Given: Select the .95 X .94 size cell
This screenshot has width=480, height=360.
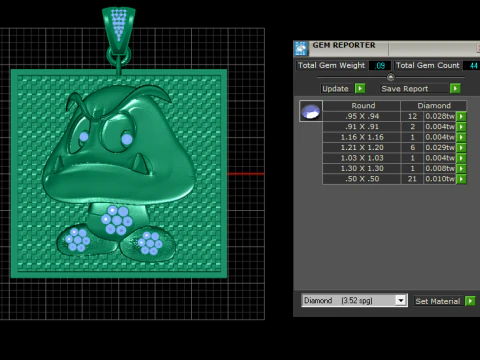Looking at the screenshot, I should [x=362, y=116].
